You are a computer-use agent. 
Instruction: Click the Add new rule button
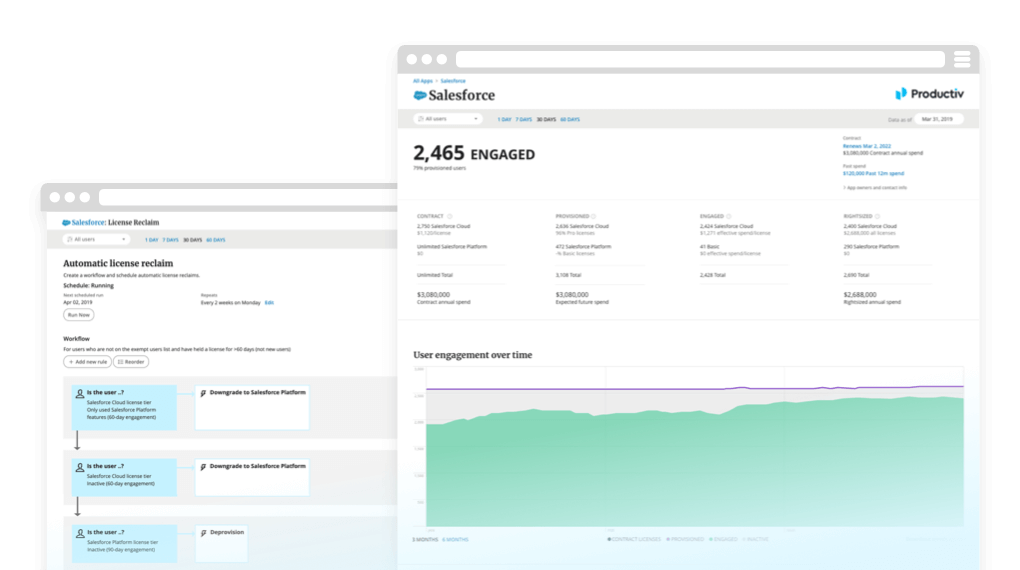[87, 362]
